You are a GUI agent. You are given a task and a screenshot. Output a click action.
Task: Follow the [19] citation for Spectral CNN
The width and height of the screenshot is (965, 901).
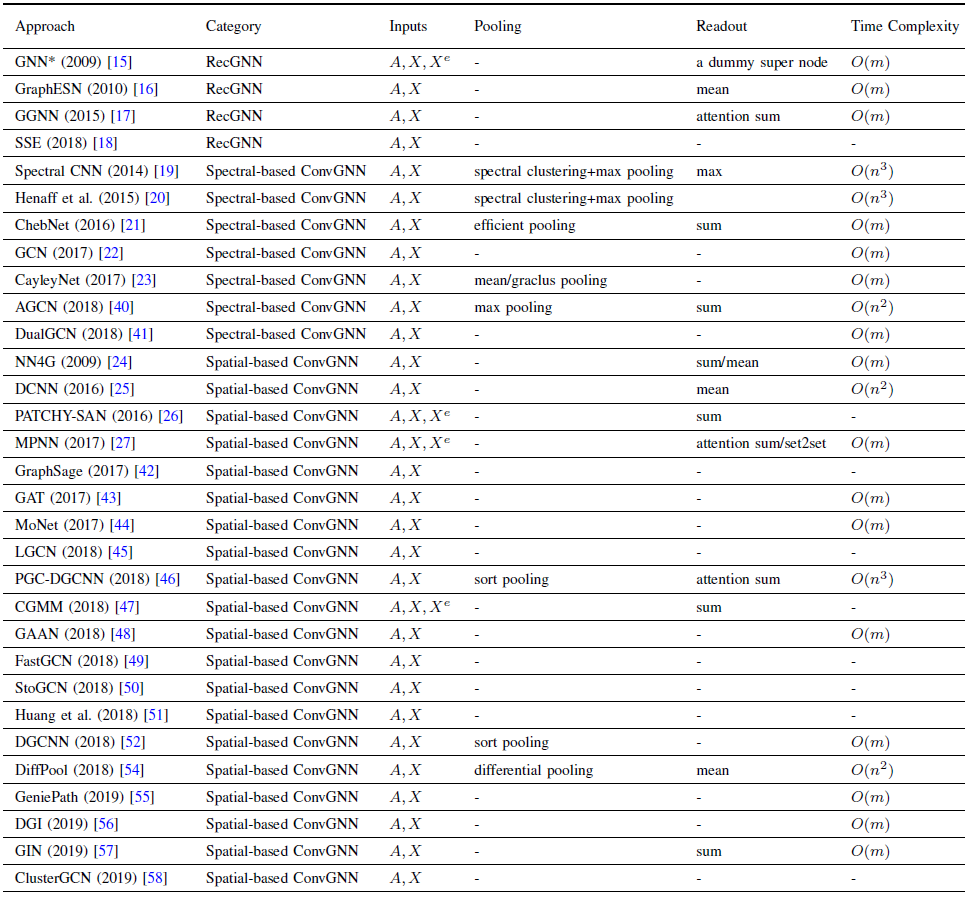click(x=166, y=171)
